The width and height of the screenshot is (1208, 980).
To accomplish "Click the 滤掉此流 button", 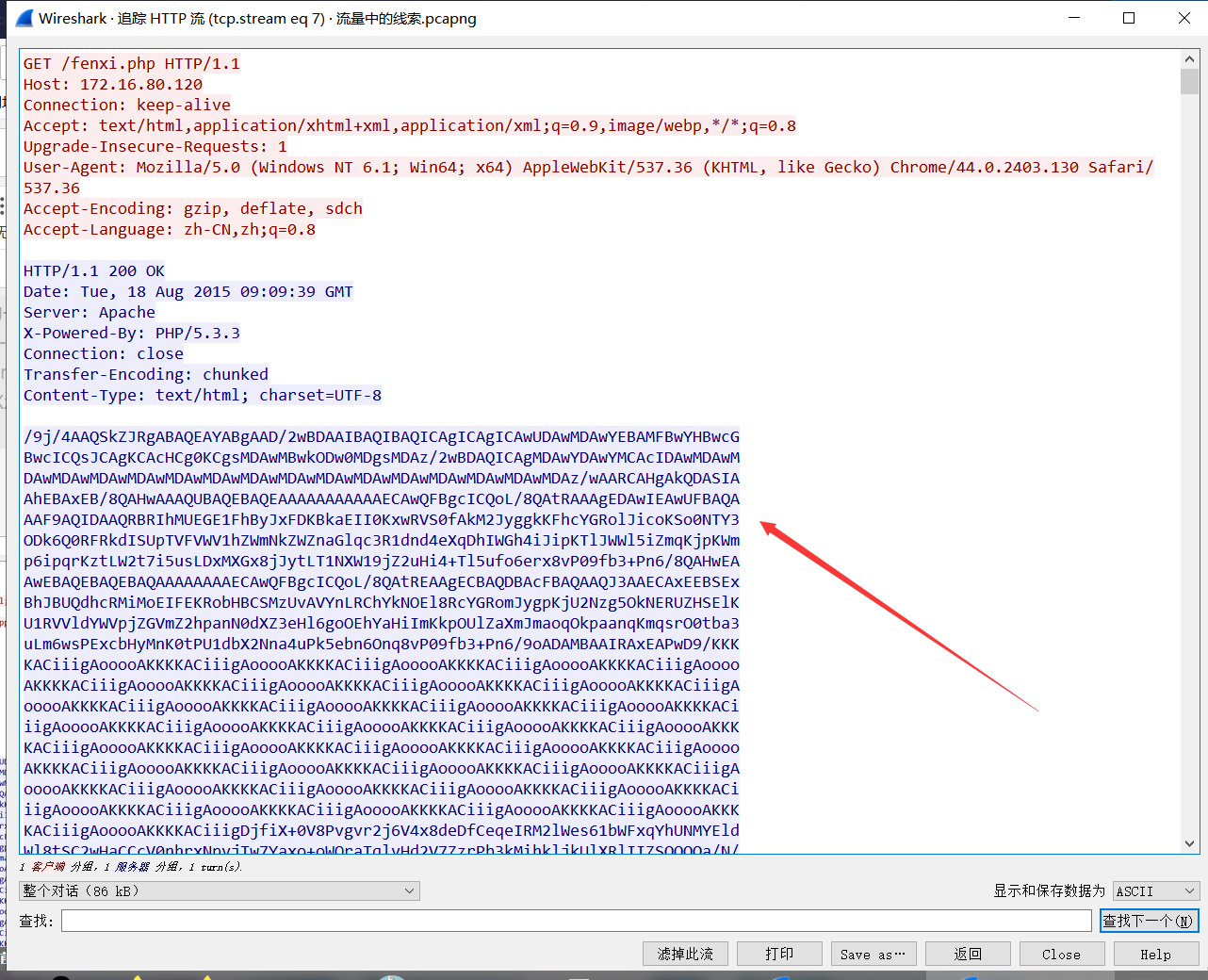I will 685,954.
